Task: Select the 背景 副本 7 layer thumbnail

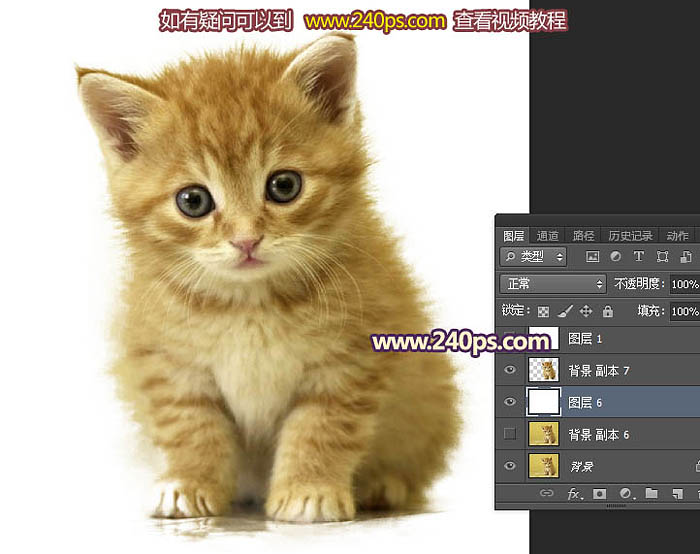Action: tap(543, 370)
